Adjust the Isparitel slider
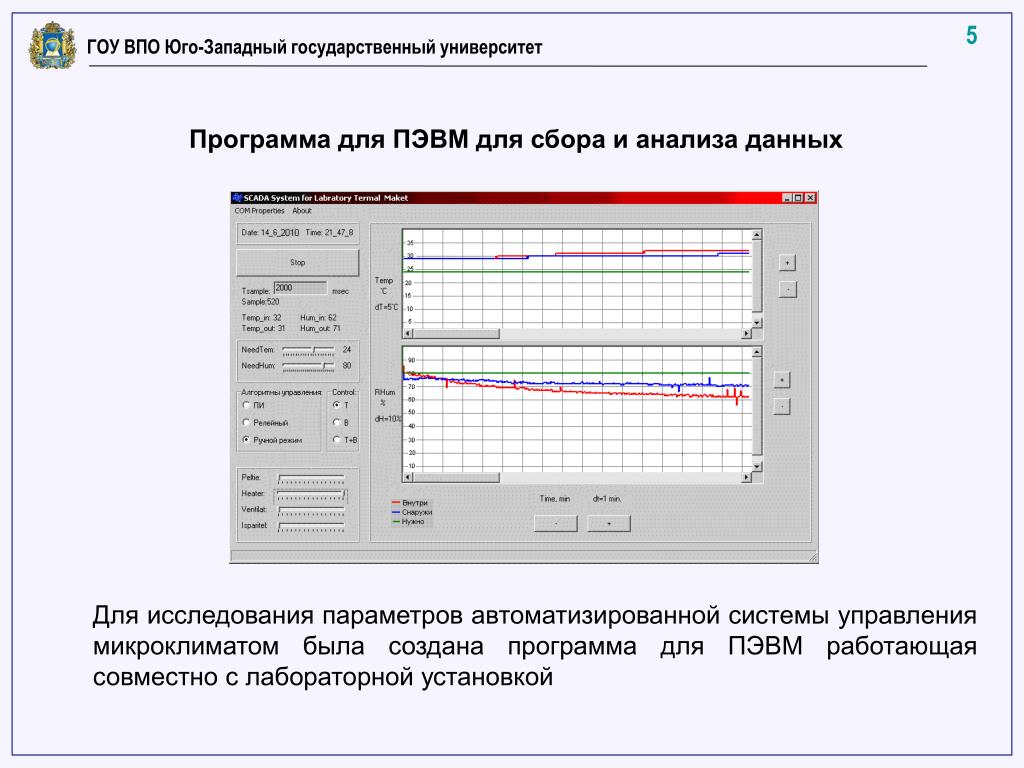Screen dimensions: 1024x768 [x=311, y=526]
